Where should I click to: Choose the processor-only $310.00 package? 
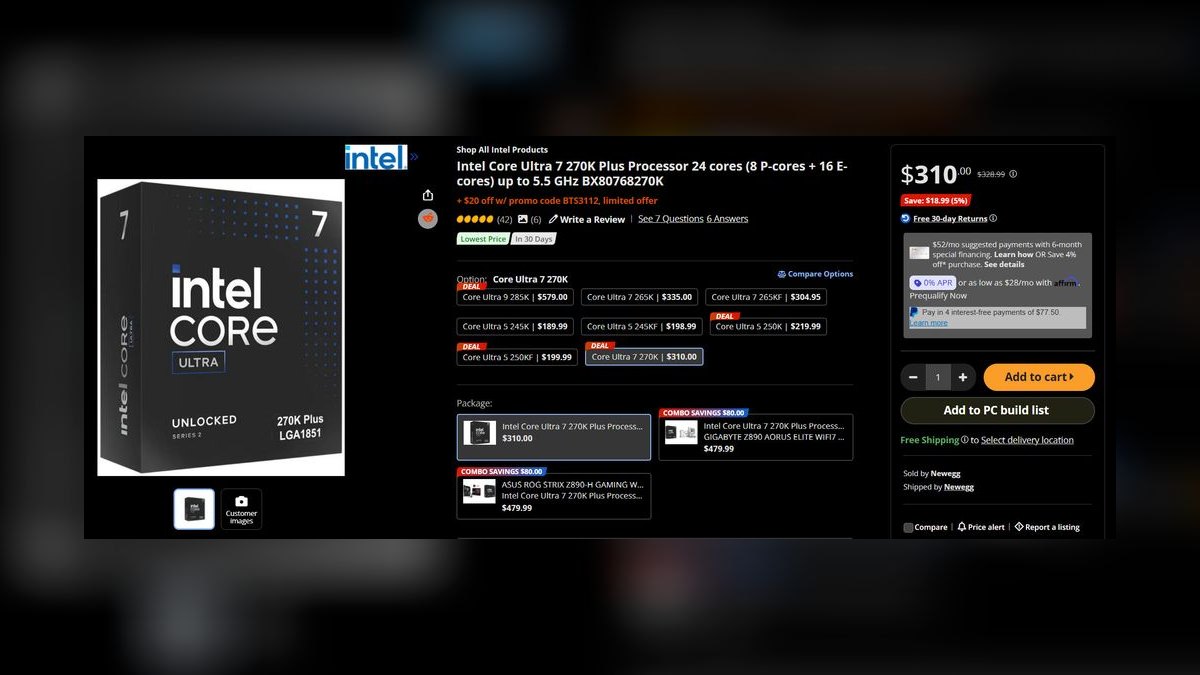(554, 437)
